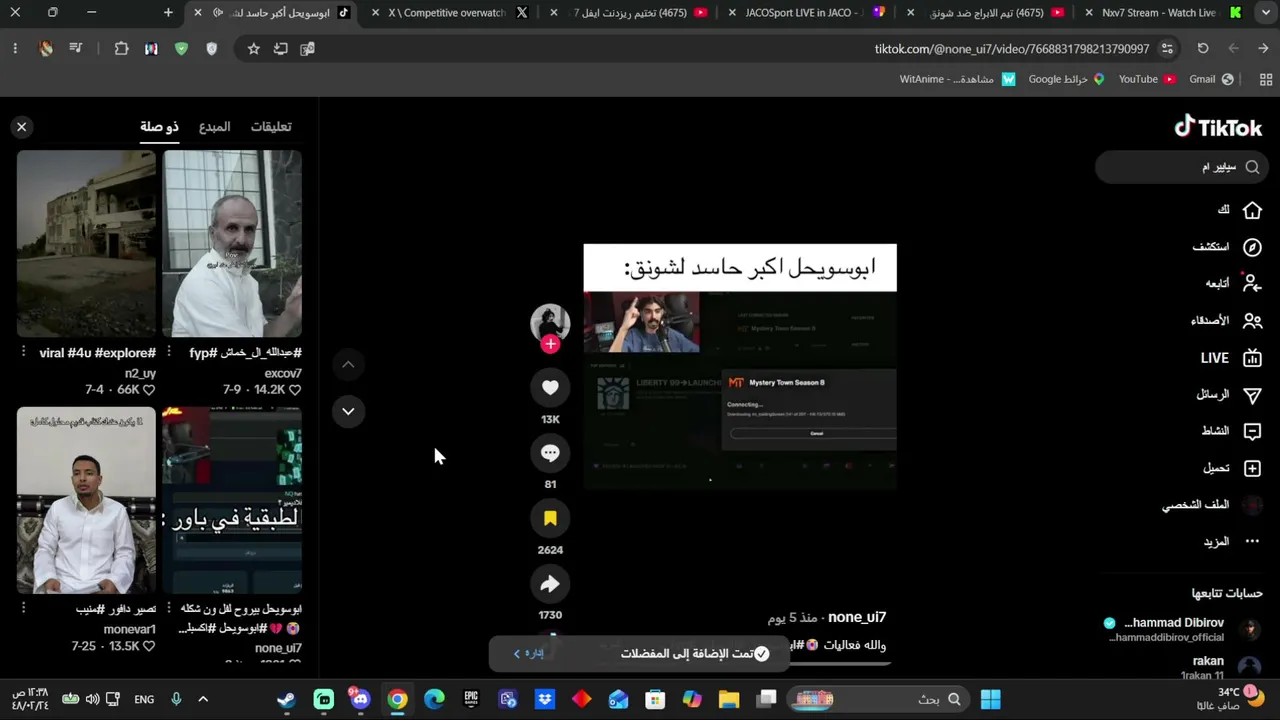Switch to the المبدع tab
Viewport: 1280px width, 720px height.
214,127
